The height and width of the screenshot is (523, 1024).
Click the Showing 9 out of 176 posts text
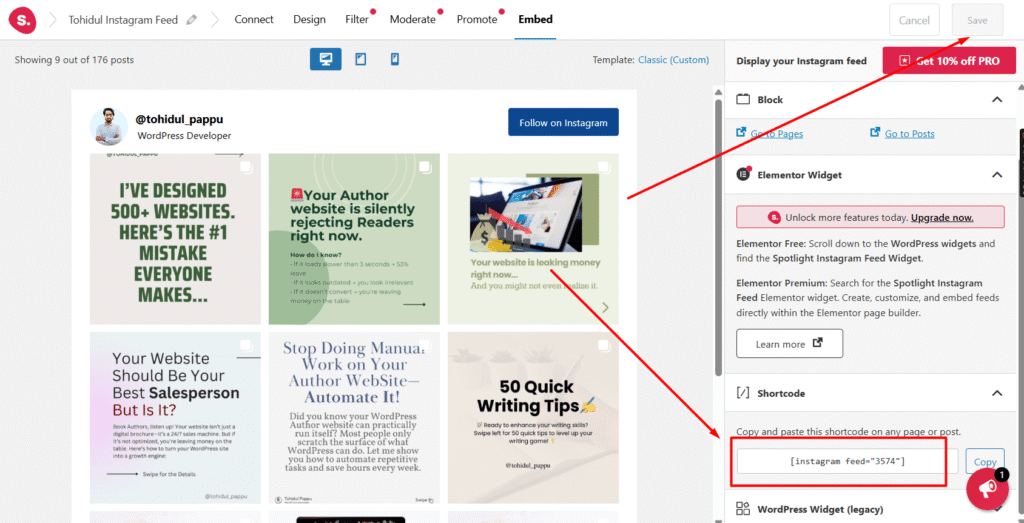click(x=74, y=59)
